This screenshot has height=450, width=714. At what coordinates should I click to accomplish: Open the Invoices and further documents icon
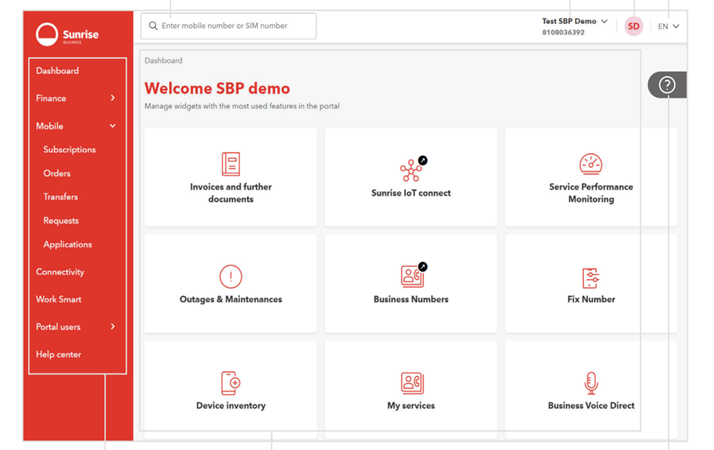coord(231,164)
